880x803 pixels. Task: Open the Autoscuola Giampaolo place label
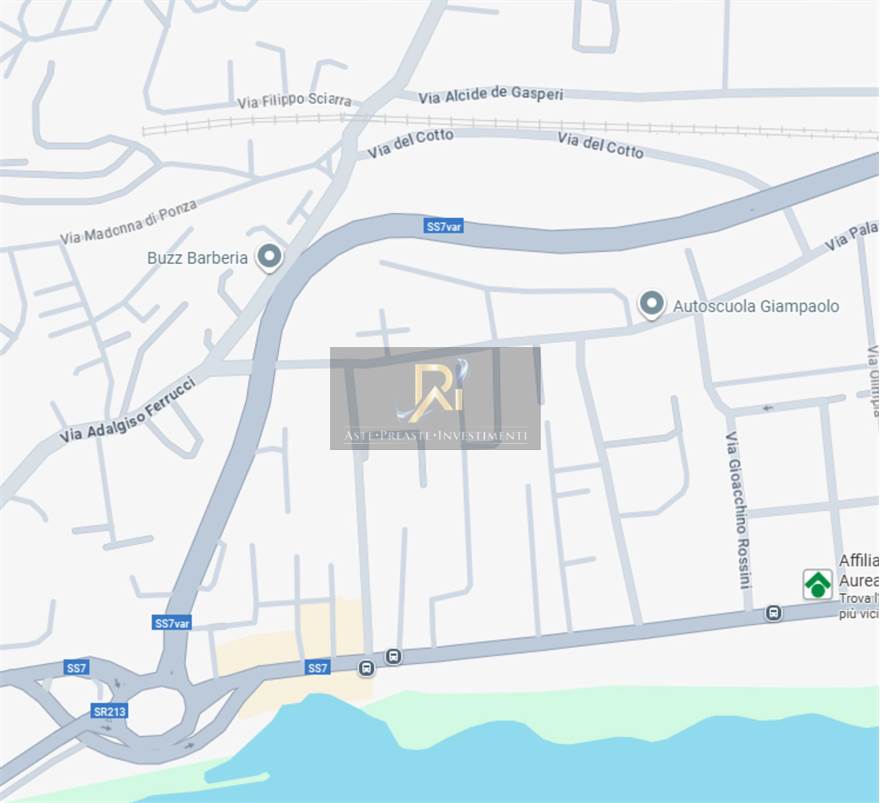pos(756,306)
